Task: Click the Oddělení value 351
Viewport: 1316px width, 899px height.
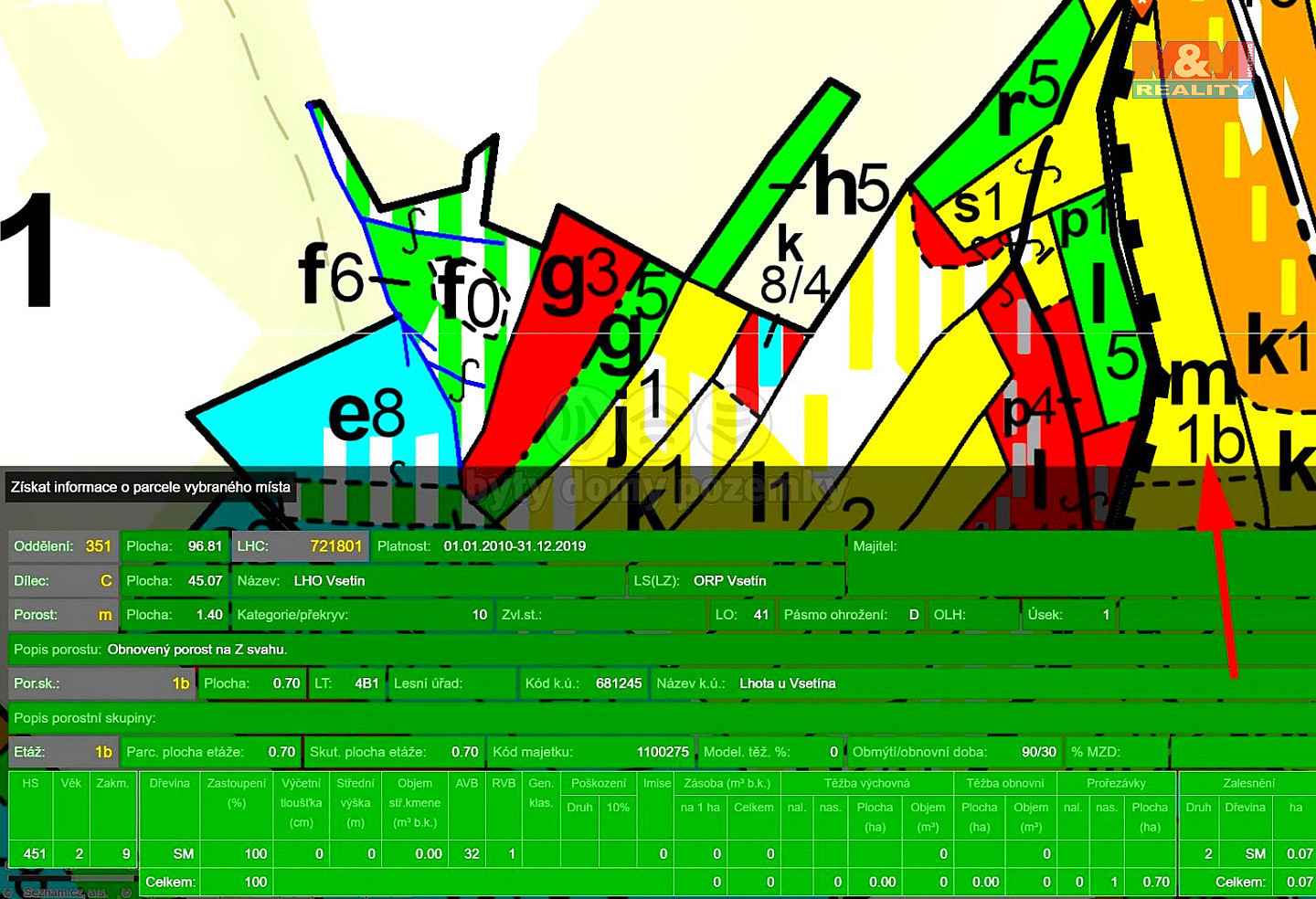Action: pyautogui.click(x=98, y=546)
